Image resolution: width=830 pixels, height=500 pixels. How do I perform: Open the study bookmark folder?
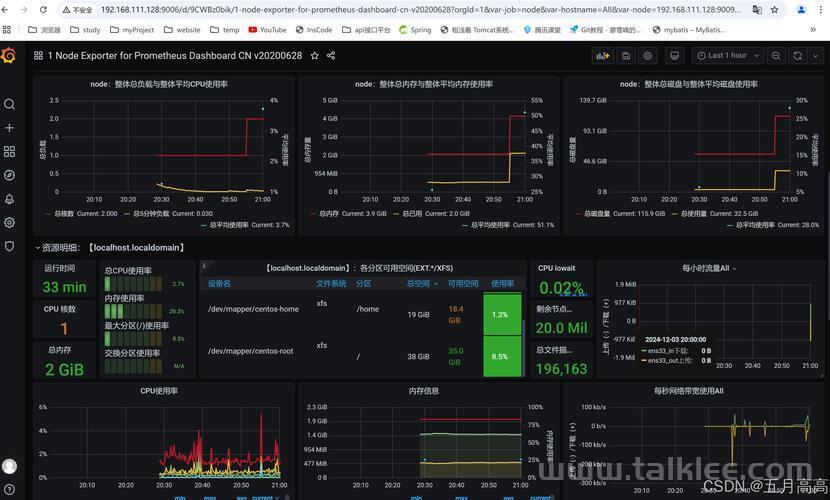click(x=85, y=30)
